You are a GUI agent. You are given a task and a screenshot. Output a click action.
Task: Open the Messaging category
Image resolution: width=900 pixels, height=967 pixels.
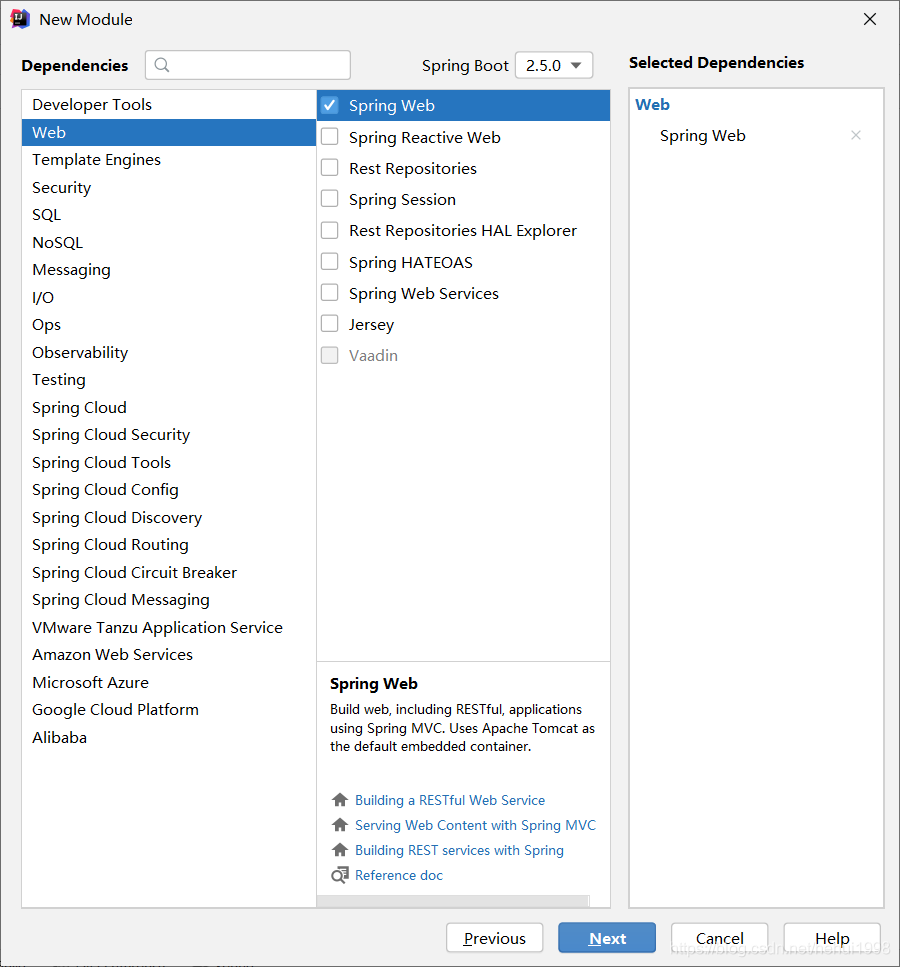(x=168, y=270)
